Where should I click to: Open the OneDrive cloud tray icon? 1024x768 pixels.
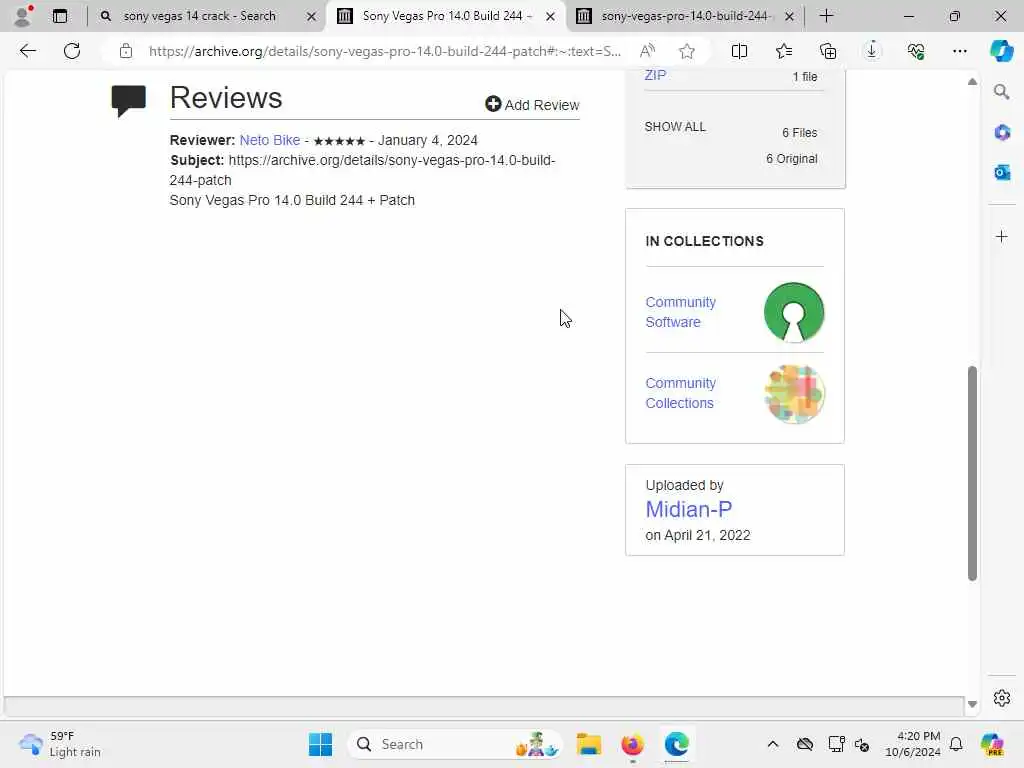pyautogui.click(x=805, y=744)
